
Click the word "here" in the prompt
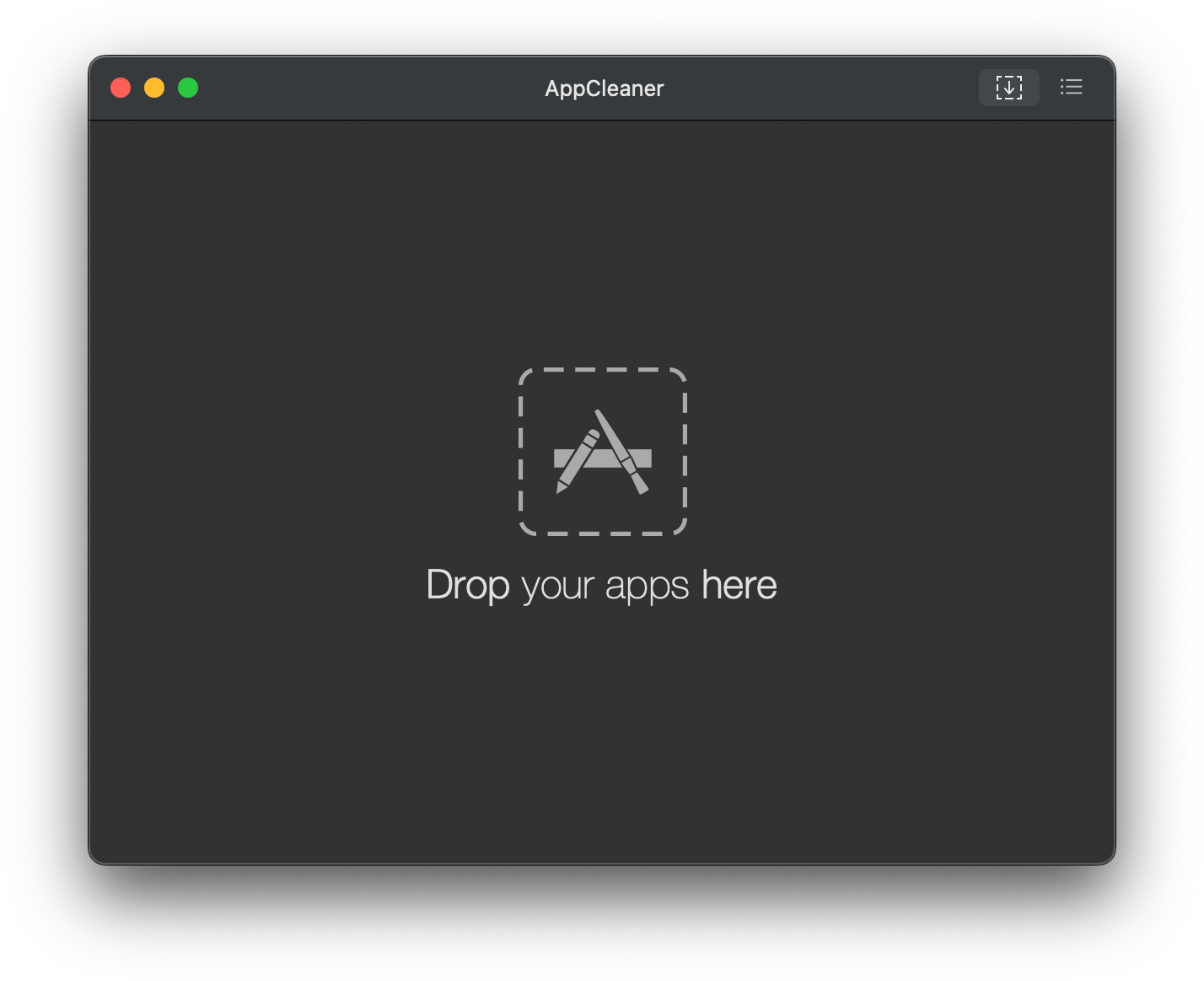point(739,585)
